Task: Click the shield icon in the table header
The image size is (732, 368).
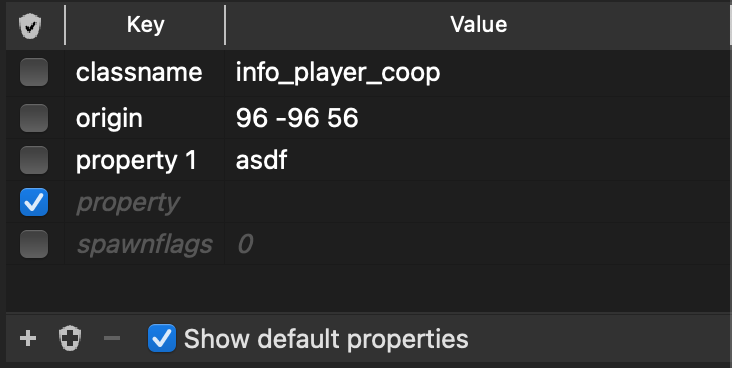Action: pos(30,26)
